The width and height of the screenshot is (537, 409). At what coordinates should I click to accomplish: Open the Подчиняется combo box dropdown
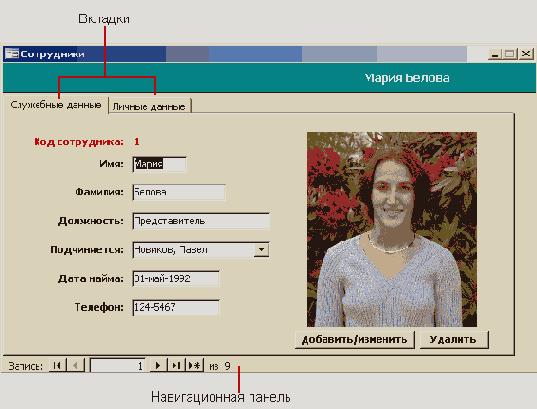[261, 250]
